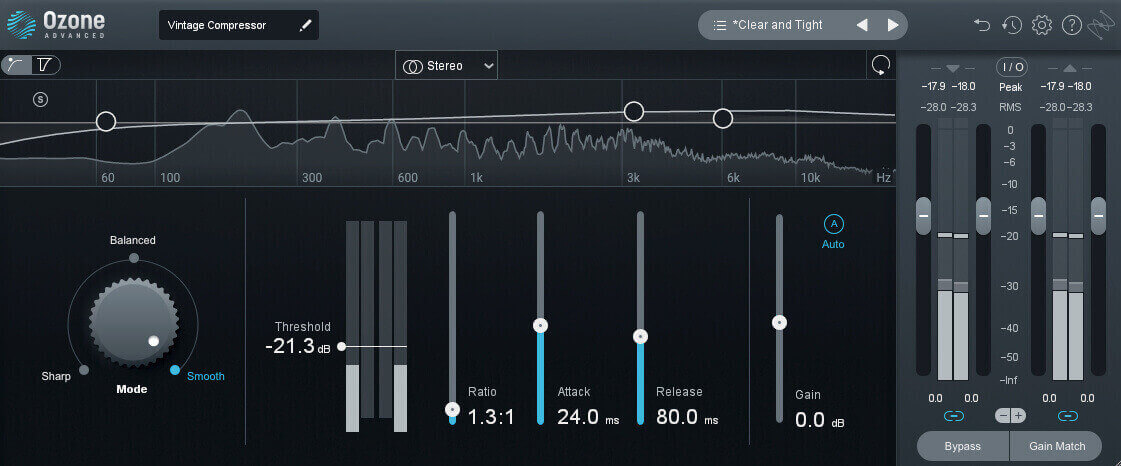Screen dimensions: 1121x466
Task: Click the Release slider handle
Action: tap(641, 337)
